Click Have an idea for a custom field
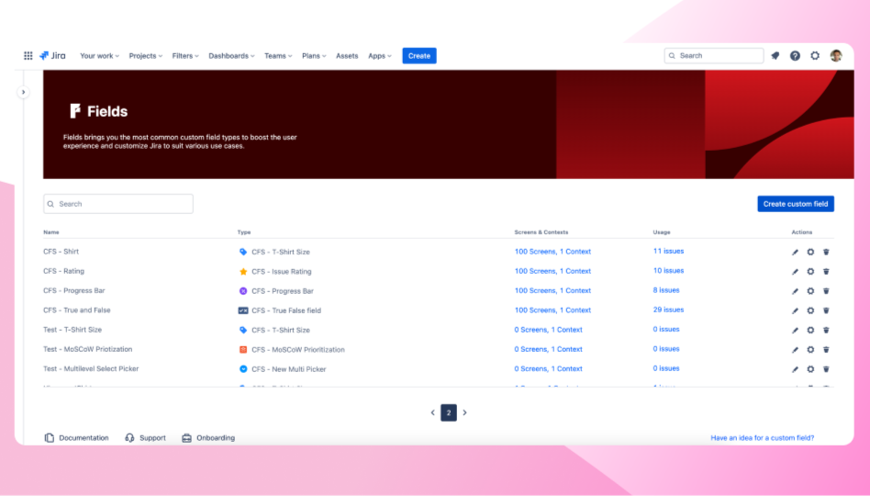870x496 pixels. (x=762, y=438)
